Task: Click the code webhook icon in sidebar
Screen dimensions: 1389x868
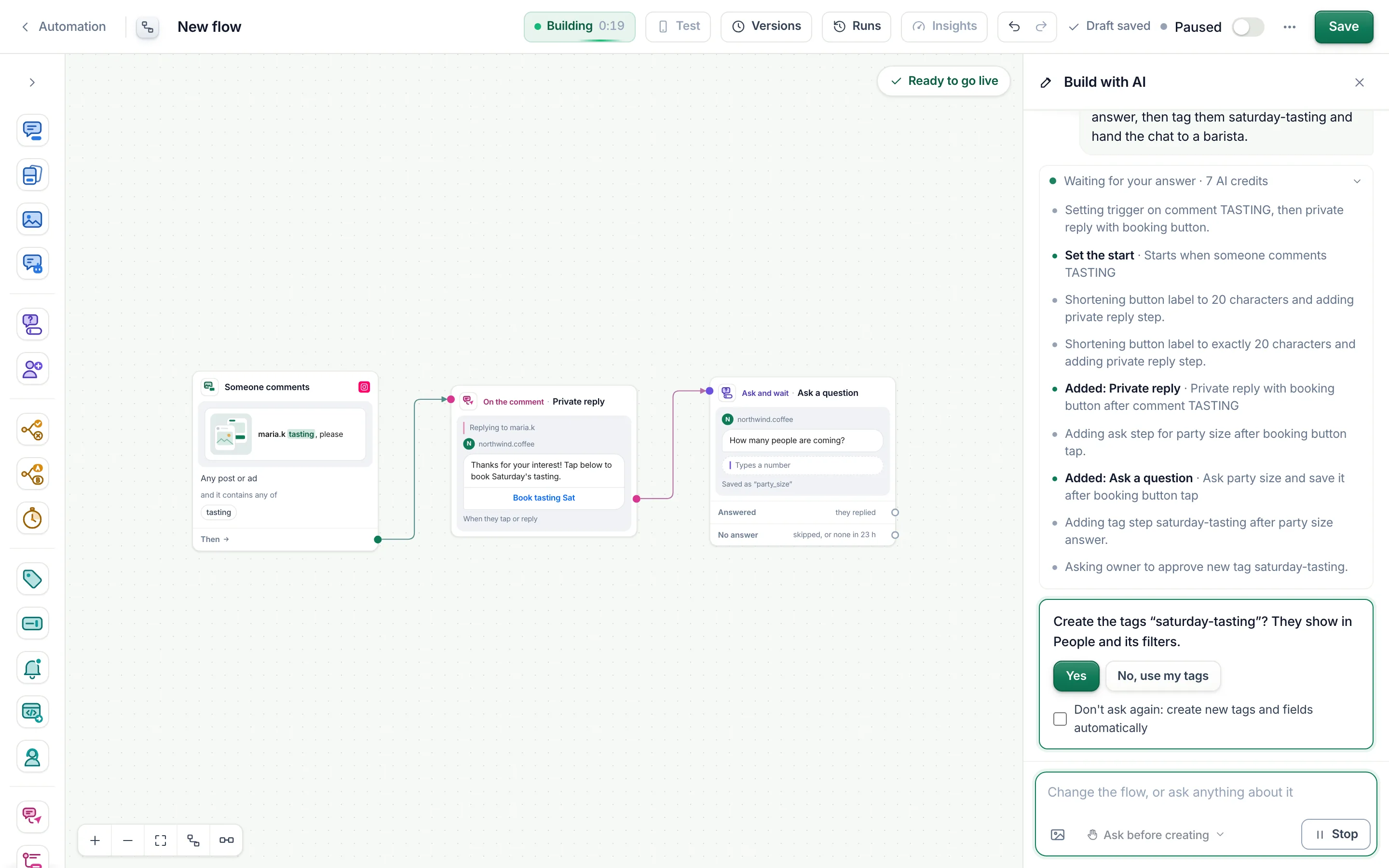Action: (32, 712)
